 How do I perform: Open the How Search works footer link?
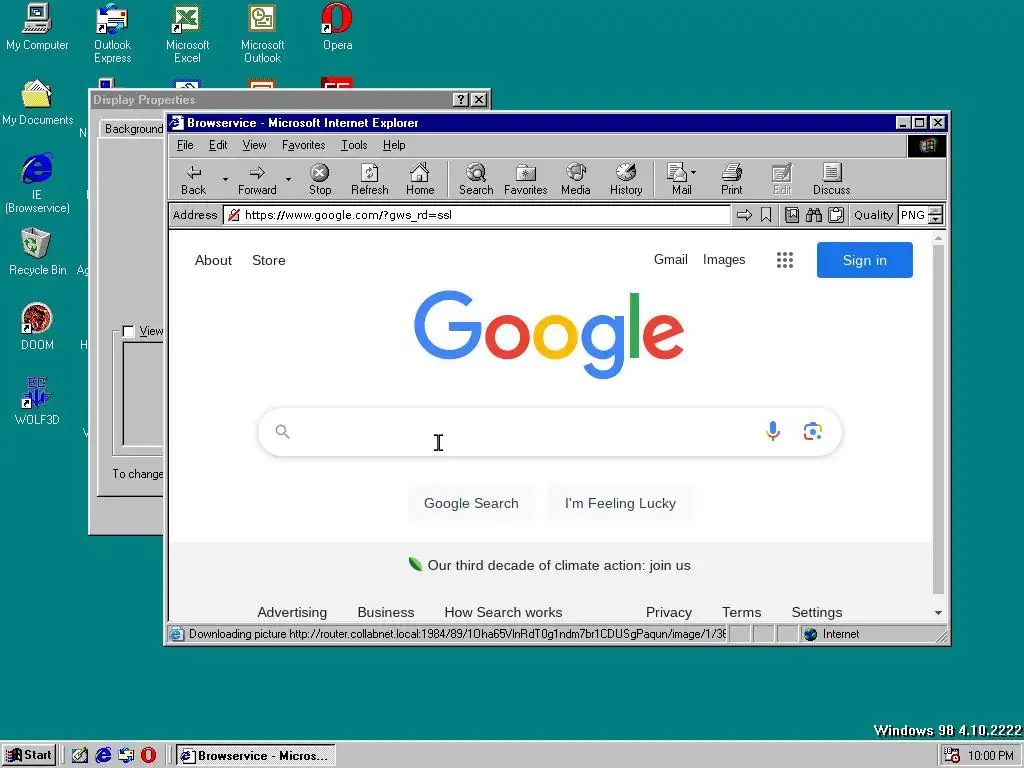point(503,612)
